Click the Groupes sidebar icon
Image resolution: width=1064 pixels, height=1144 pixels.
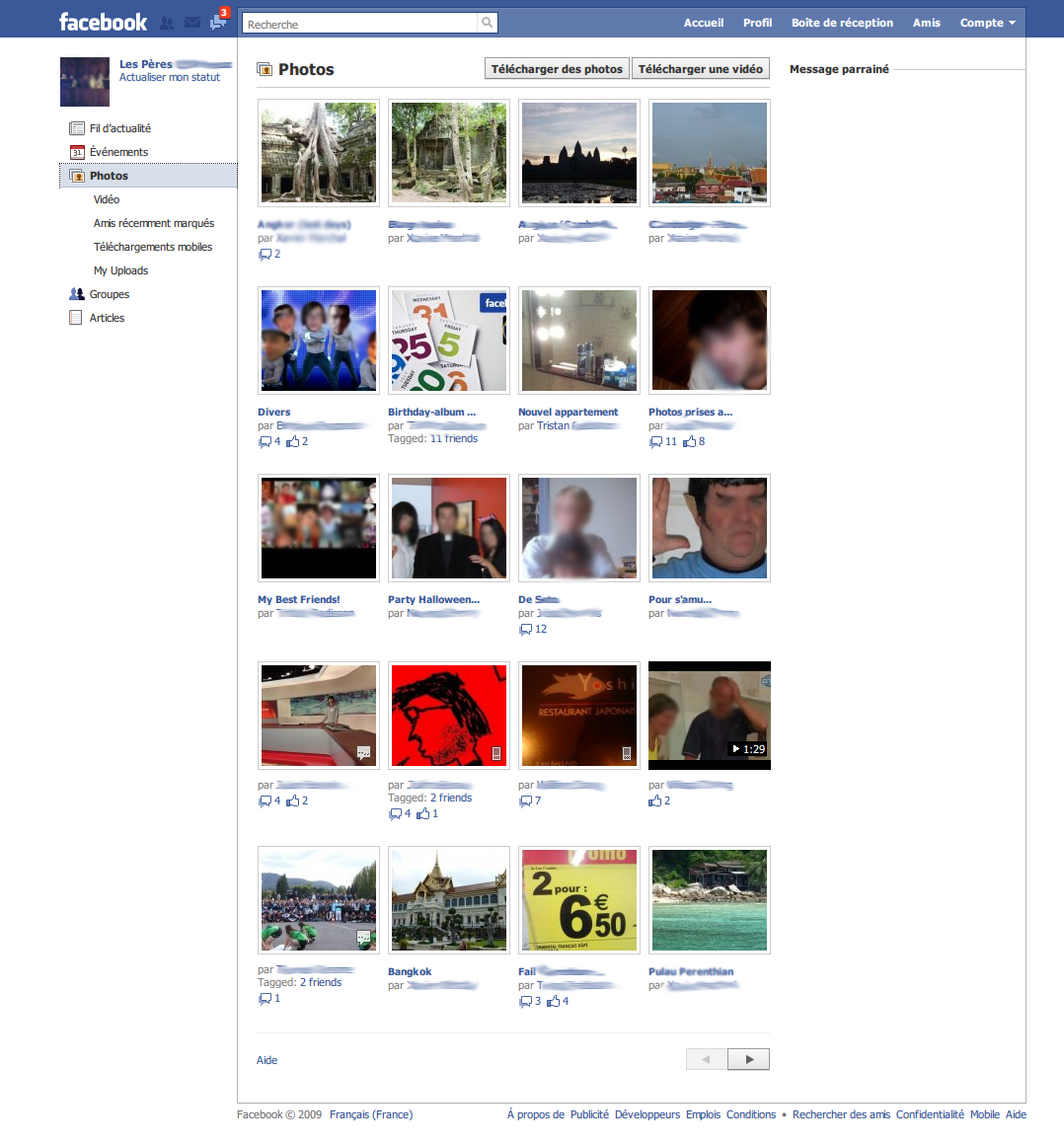[77, 294]
